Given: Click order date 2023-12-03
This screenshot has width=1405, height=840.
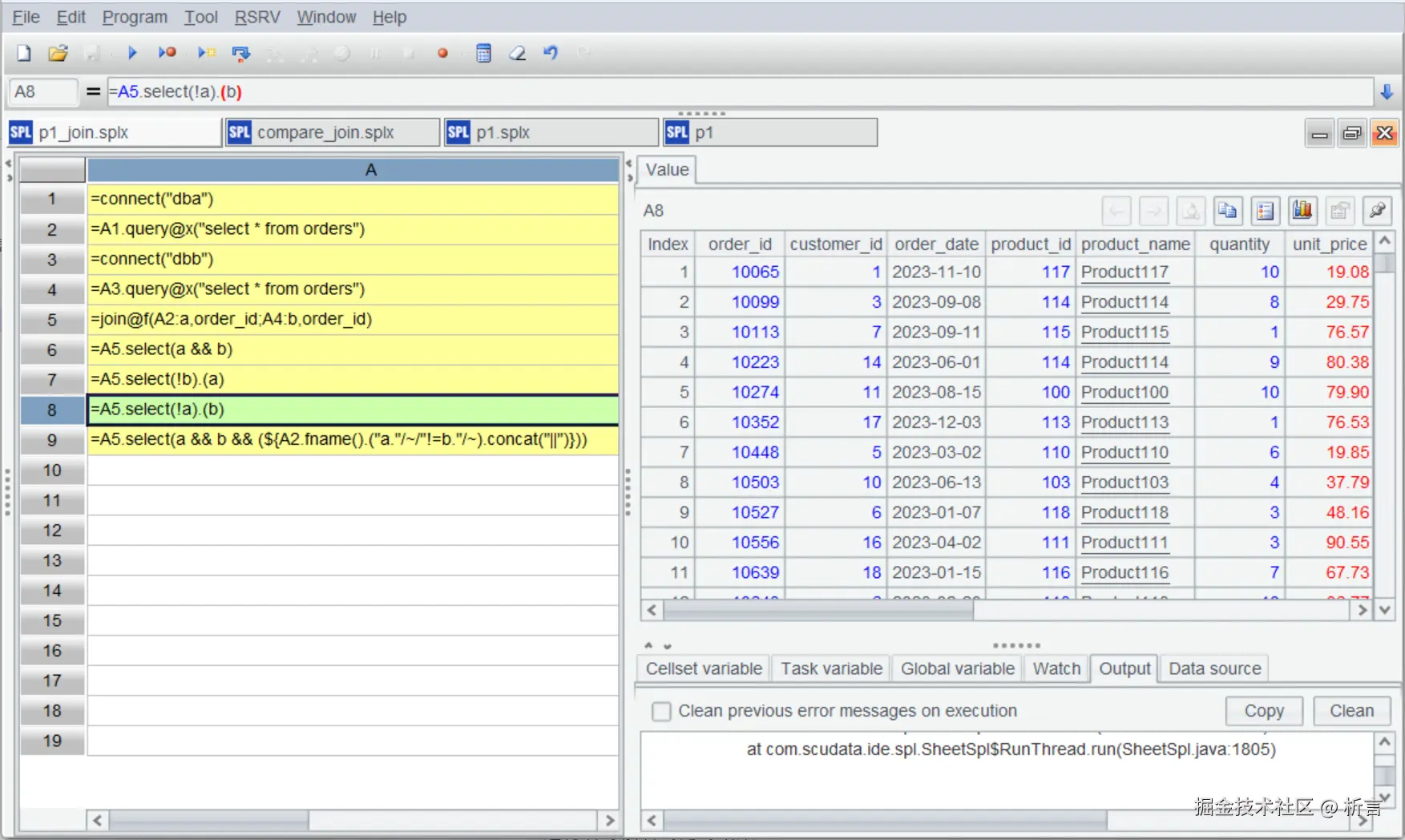Looking at the screenshot, I should [936, 422].
